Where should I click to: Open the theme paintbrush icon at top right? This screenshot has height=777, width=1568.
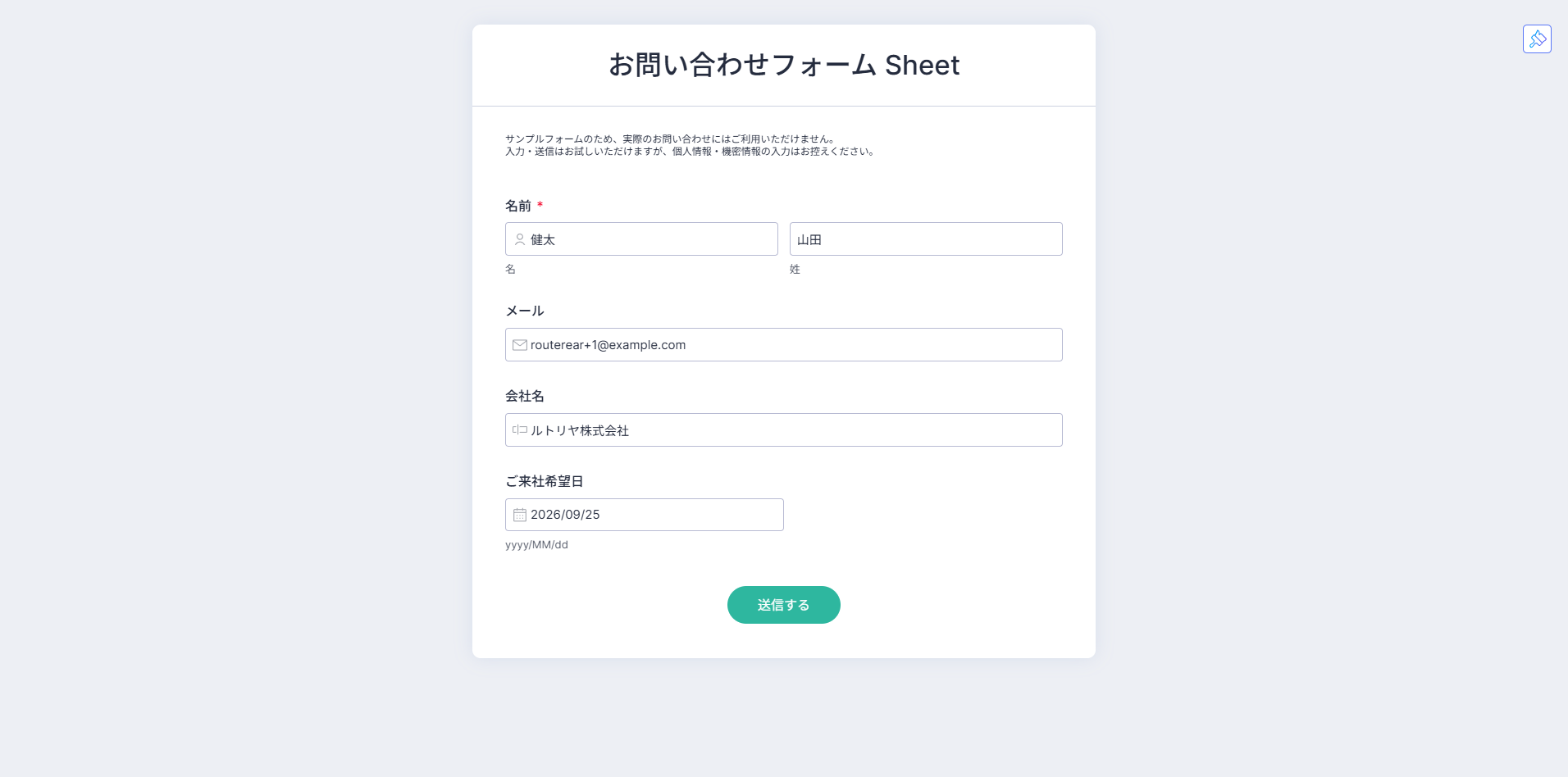tap(1537, 39)
